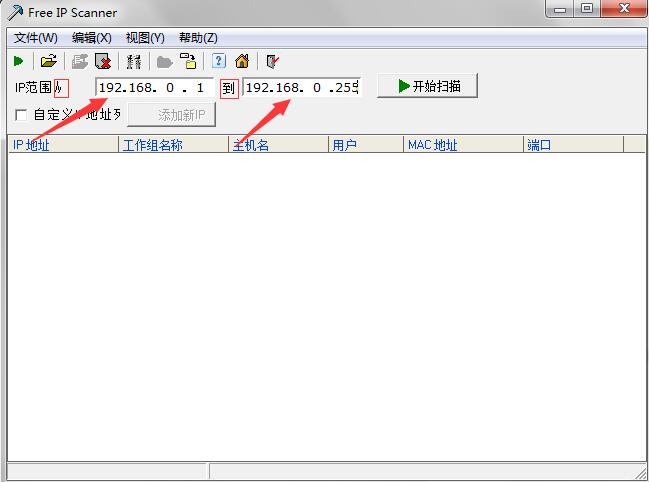The width and height of the screenshot is (649, 482).
Task: Enable the 自定义 IP address list checkbox
Action: pyautogui.click(x=21, y=115)
